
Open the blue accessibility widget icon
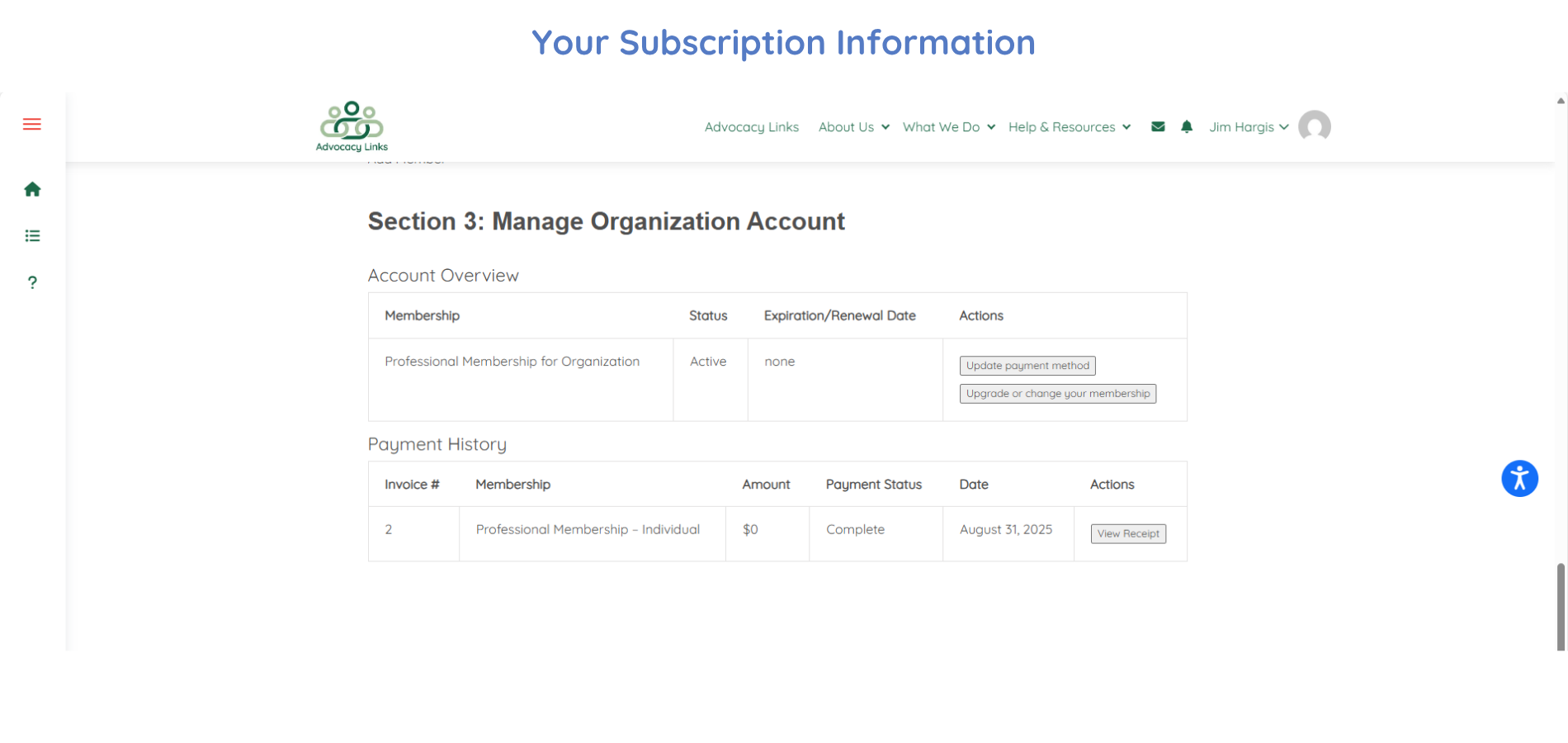[1519, 479]
